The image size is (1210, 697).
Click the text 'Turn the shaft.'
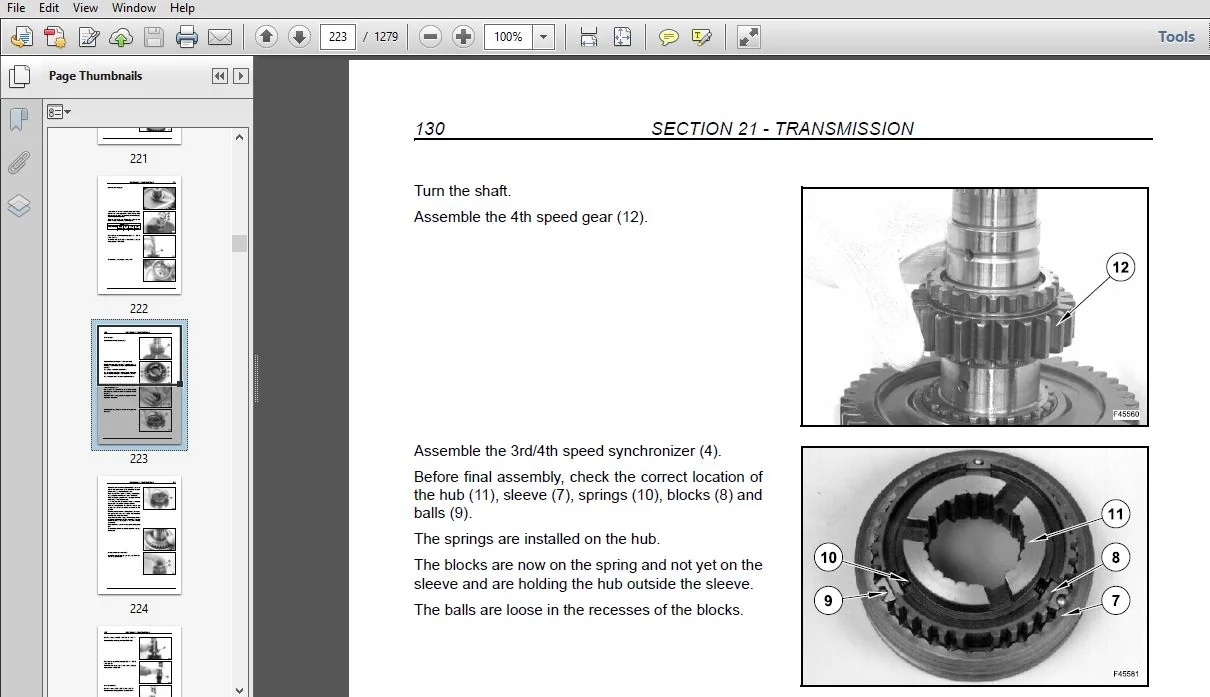click(462, 191)
